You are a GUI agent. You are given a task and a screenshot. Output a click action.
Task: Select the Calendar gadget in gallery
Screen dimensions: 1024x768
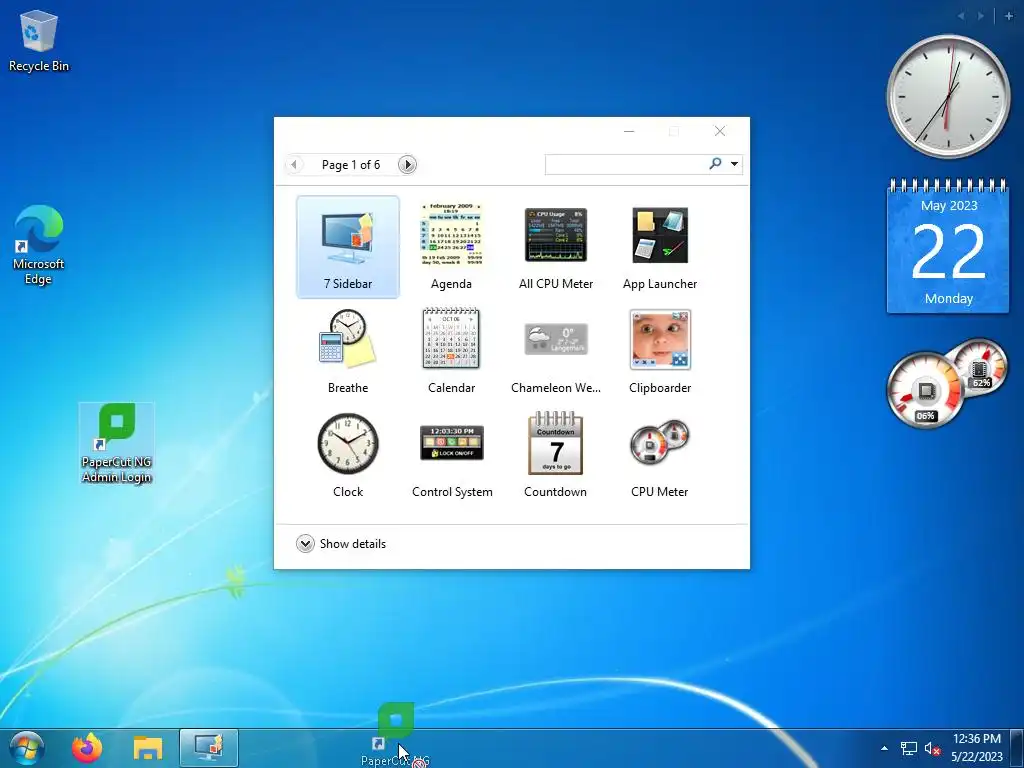point(451,351)
